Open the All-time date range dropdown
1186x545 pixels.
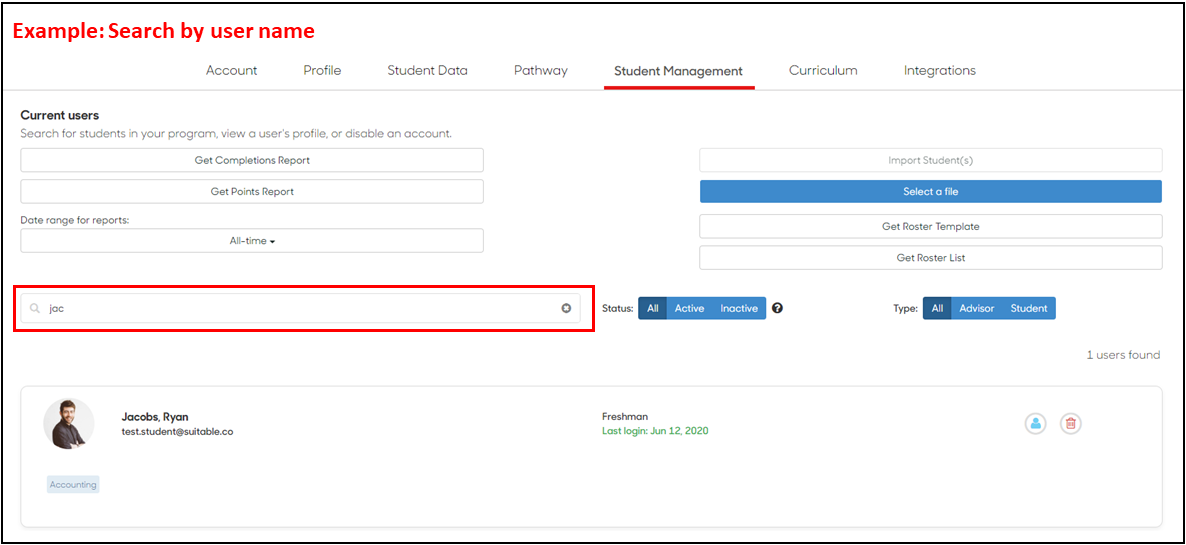(x=252, y=241)
